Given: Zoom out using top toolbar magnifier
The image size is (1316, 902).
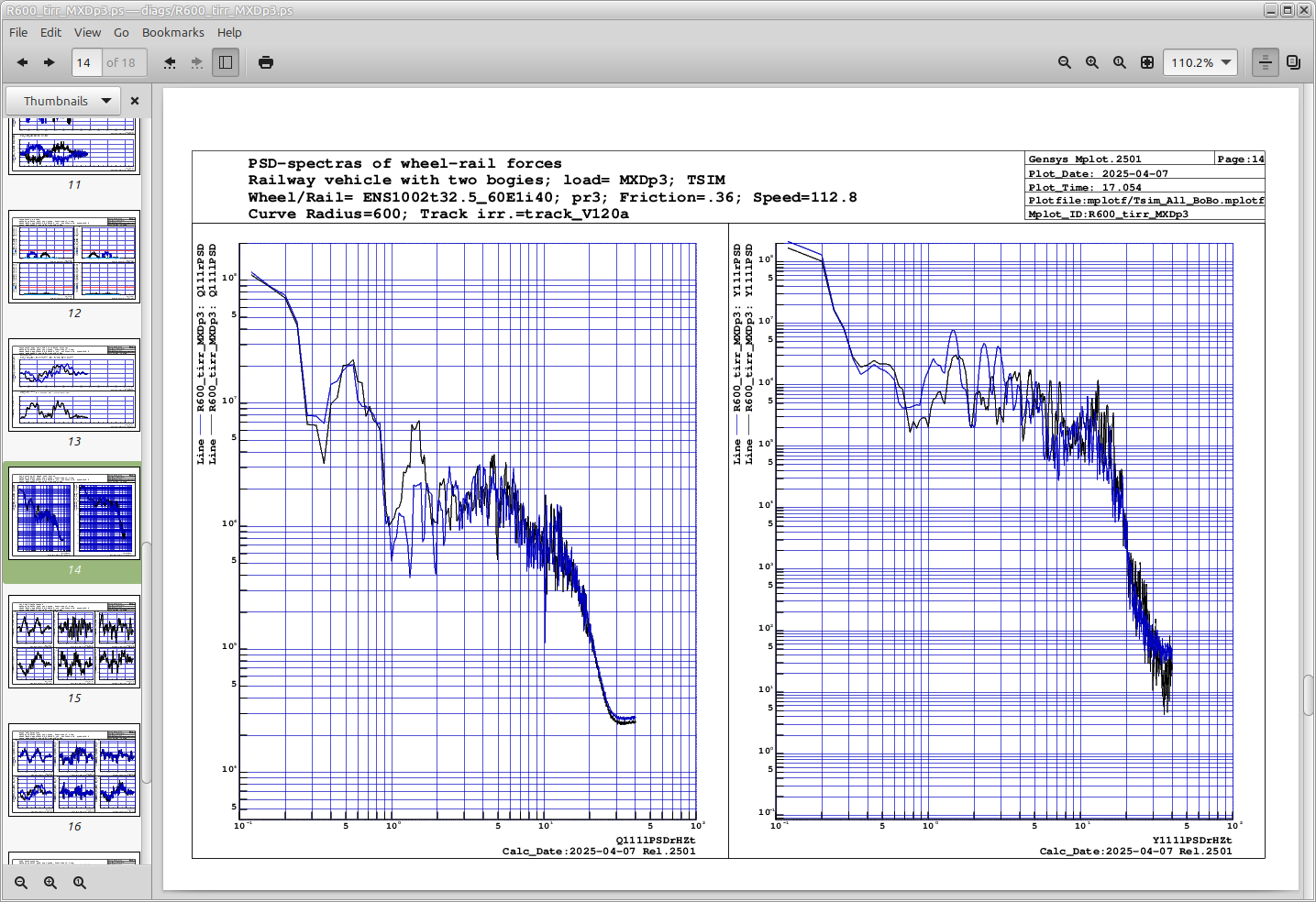Looking at the screenshot, I should coord(1065,62).
